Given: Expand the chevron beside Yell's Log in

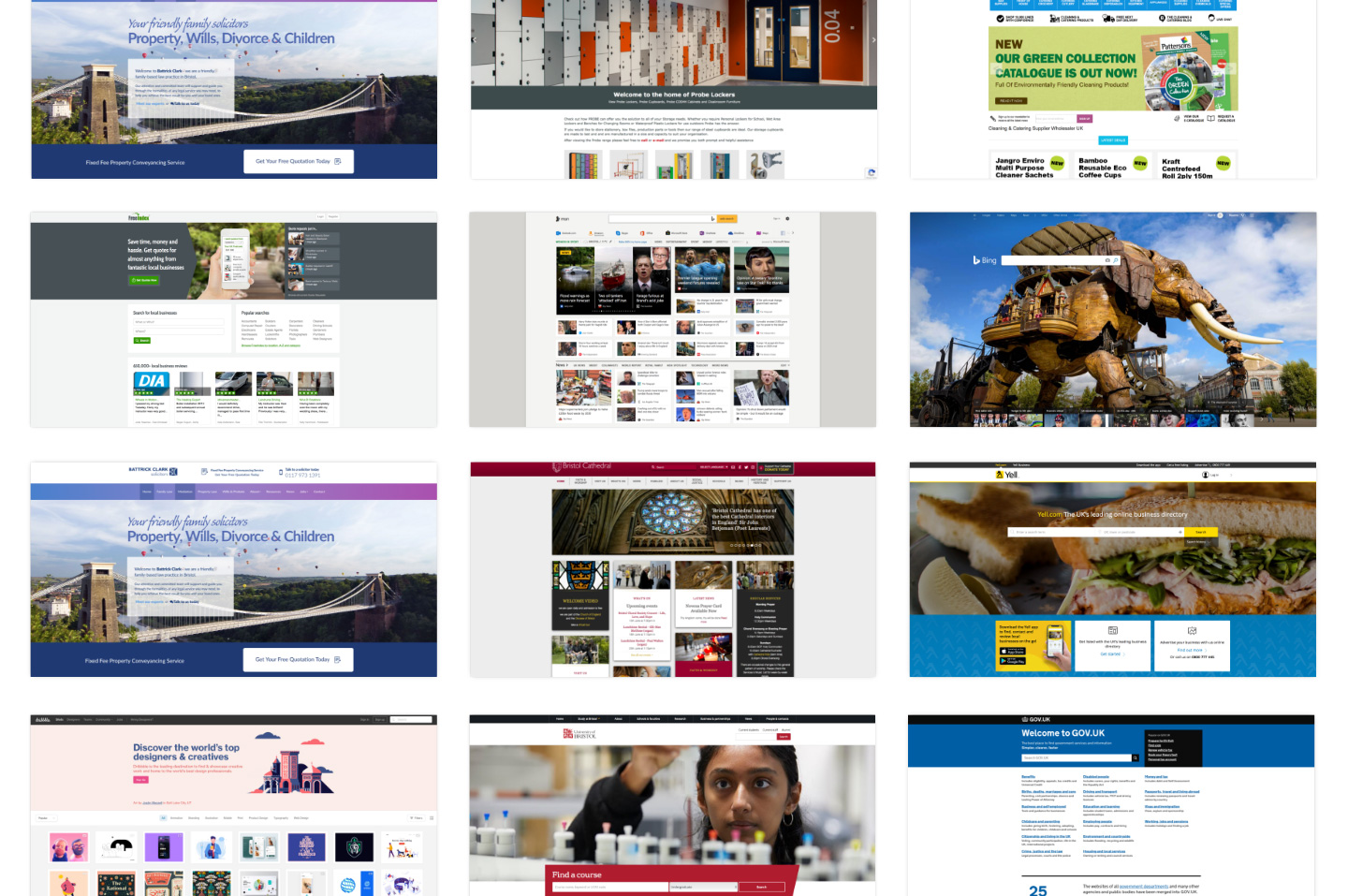Looking at the screenshot, I should (x=1231, y=475).
